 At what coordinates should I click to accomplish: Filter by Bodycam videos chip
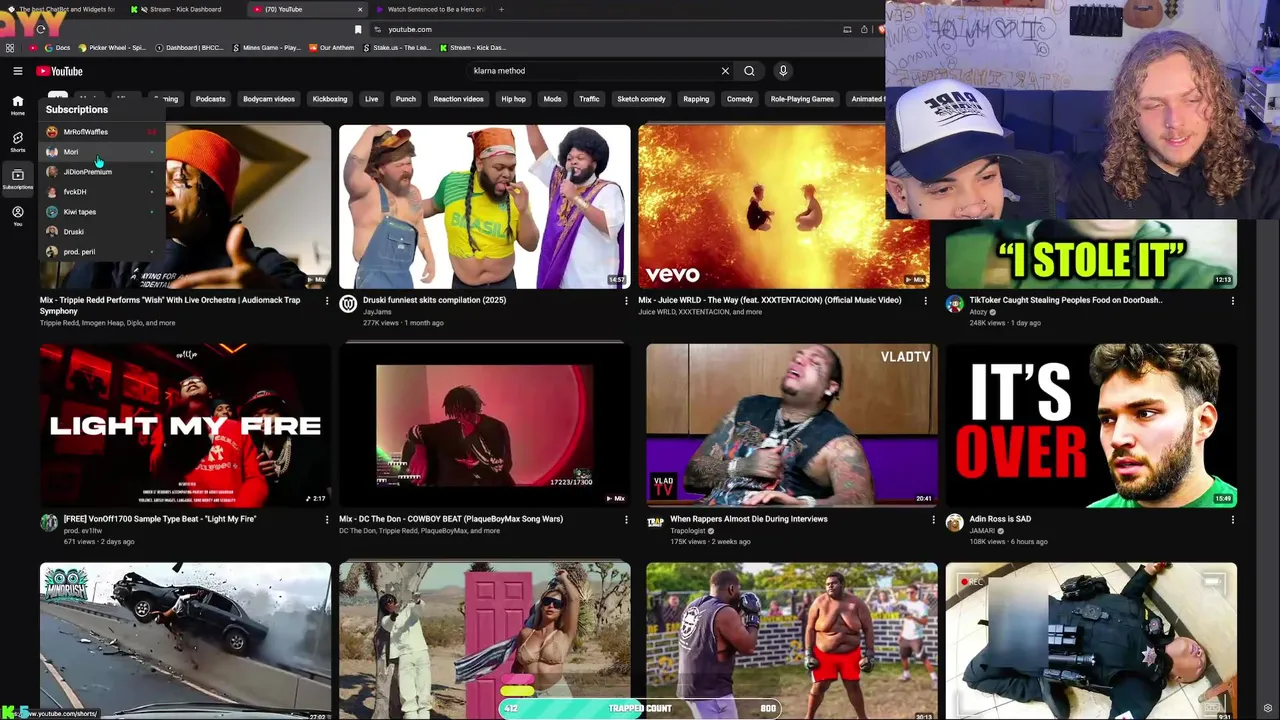pos(269,99)
